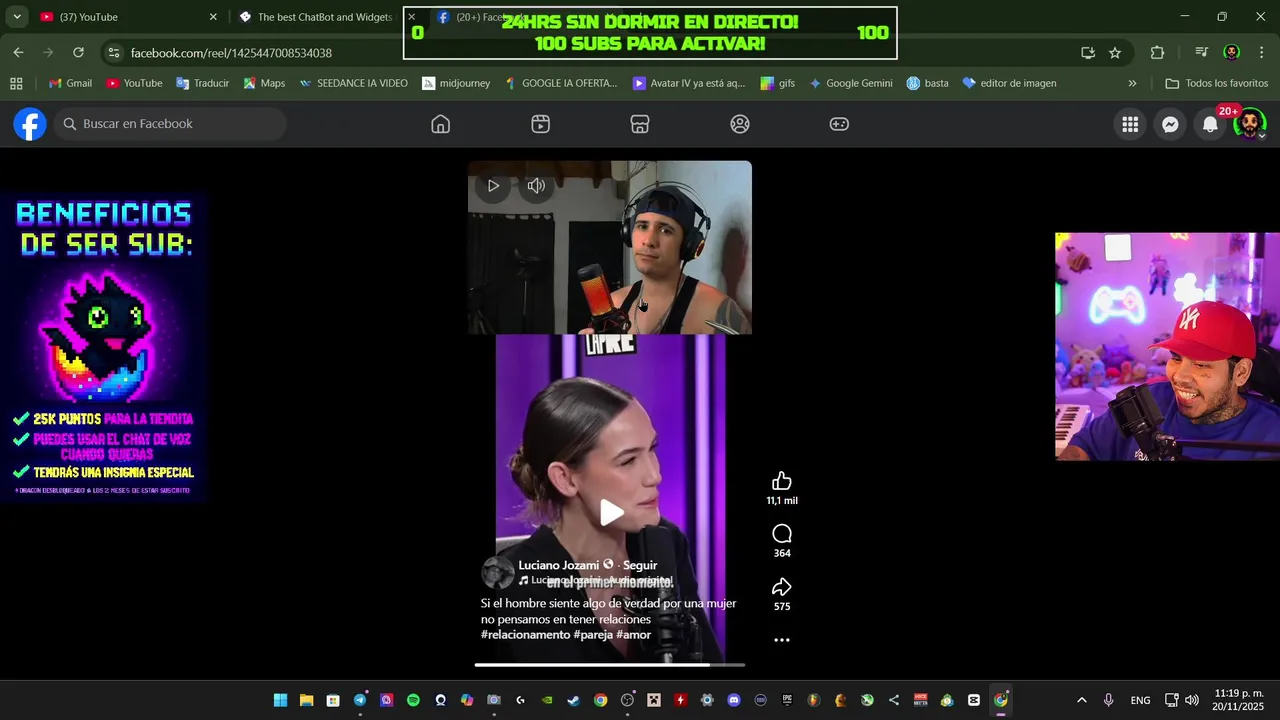1280x720 pixels.
Task: Open Facebook Gaming controller icon
Action: click(839, 124)
